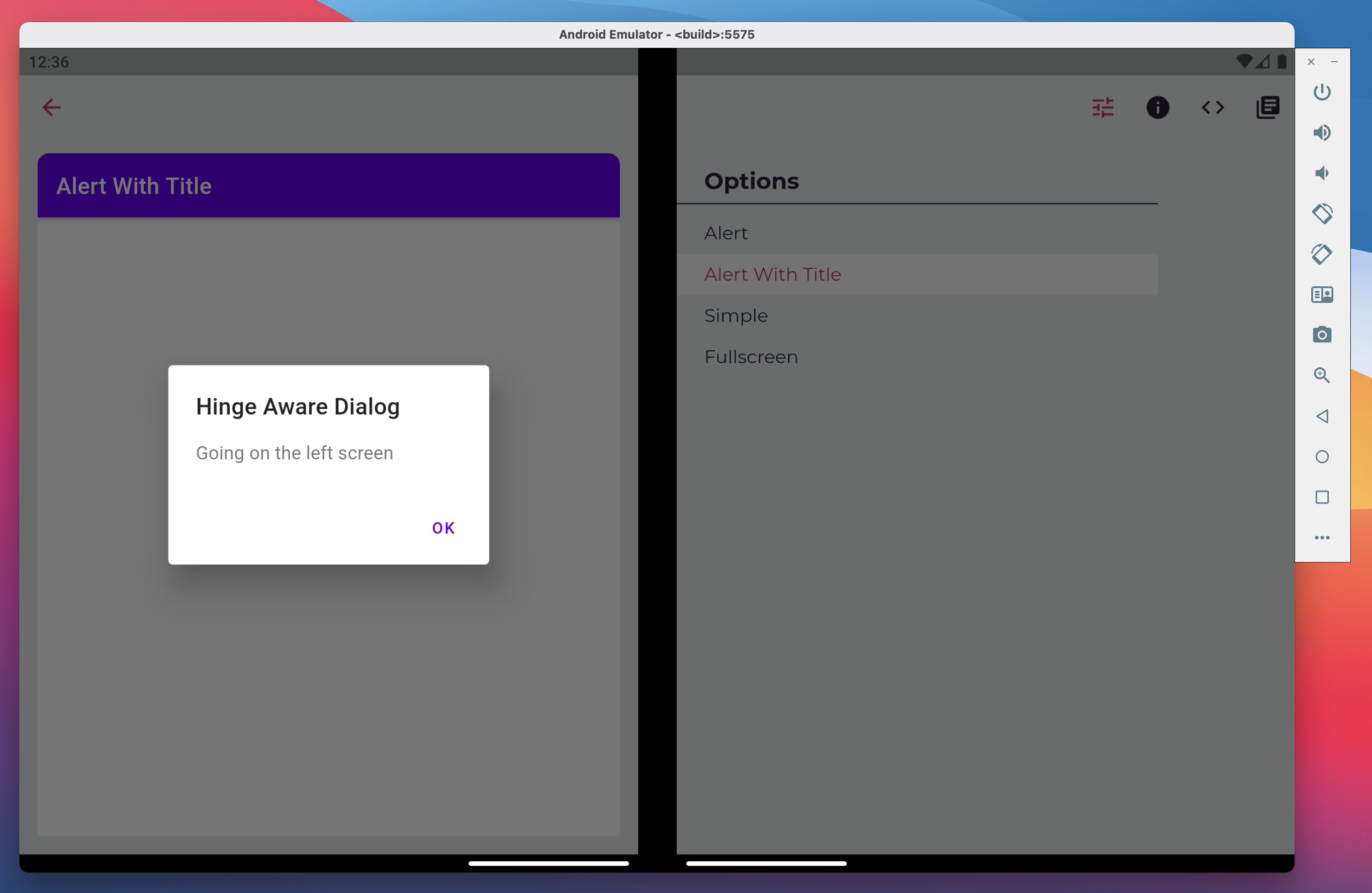Viewport: 1372px width, 893px height.
Task: Click the 12:36 status bar clock
Action: coord(49,62)
